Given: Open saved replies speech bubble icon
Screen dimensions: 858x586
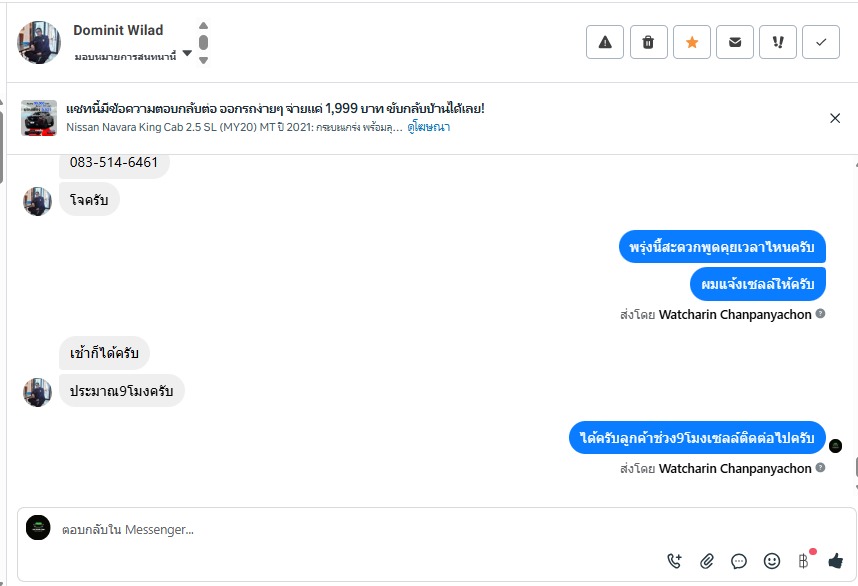Looking at the screenshot, I should coord(739,561).
